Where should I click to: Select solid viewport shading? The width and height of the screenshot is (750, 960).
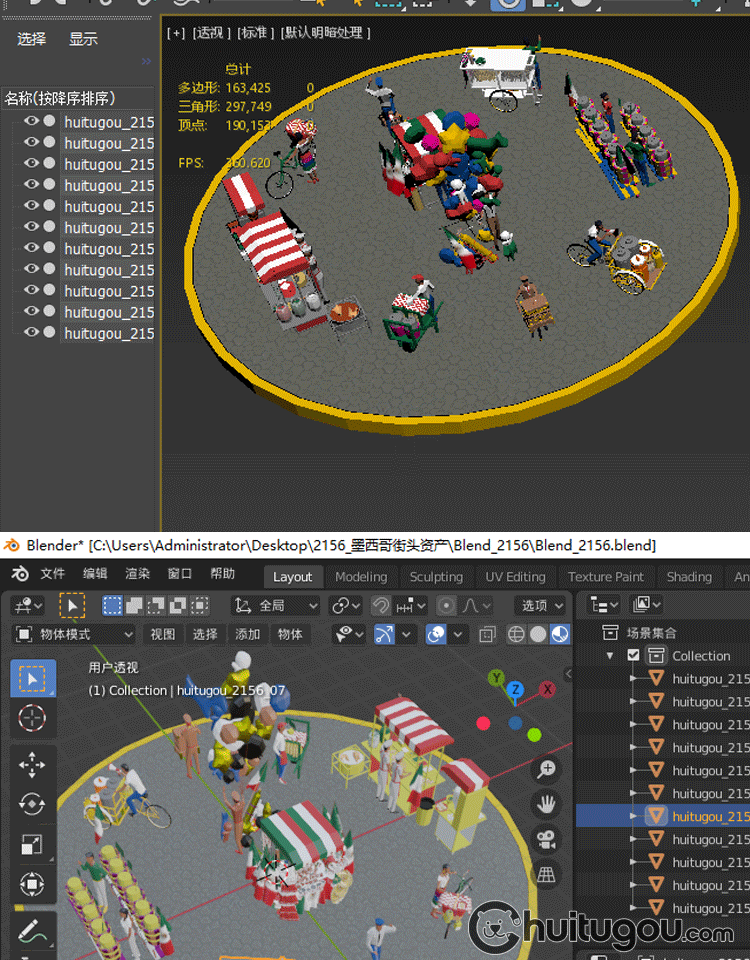point(538,634)
